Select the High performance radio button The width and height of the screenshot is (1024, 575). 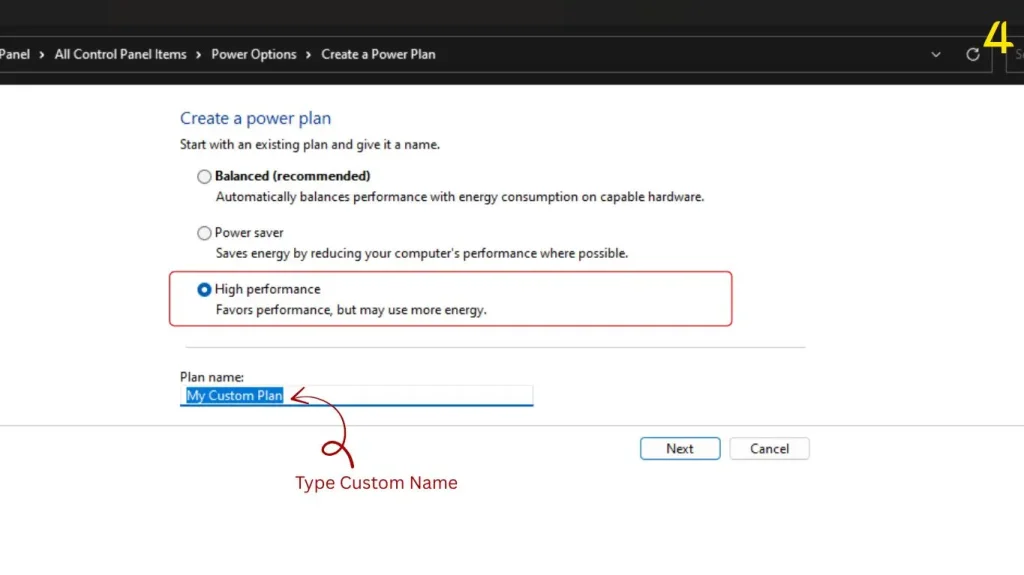(205, 290)
